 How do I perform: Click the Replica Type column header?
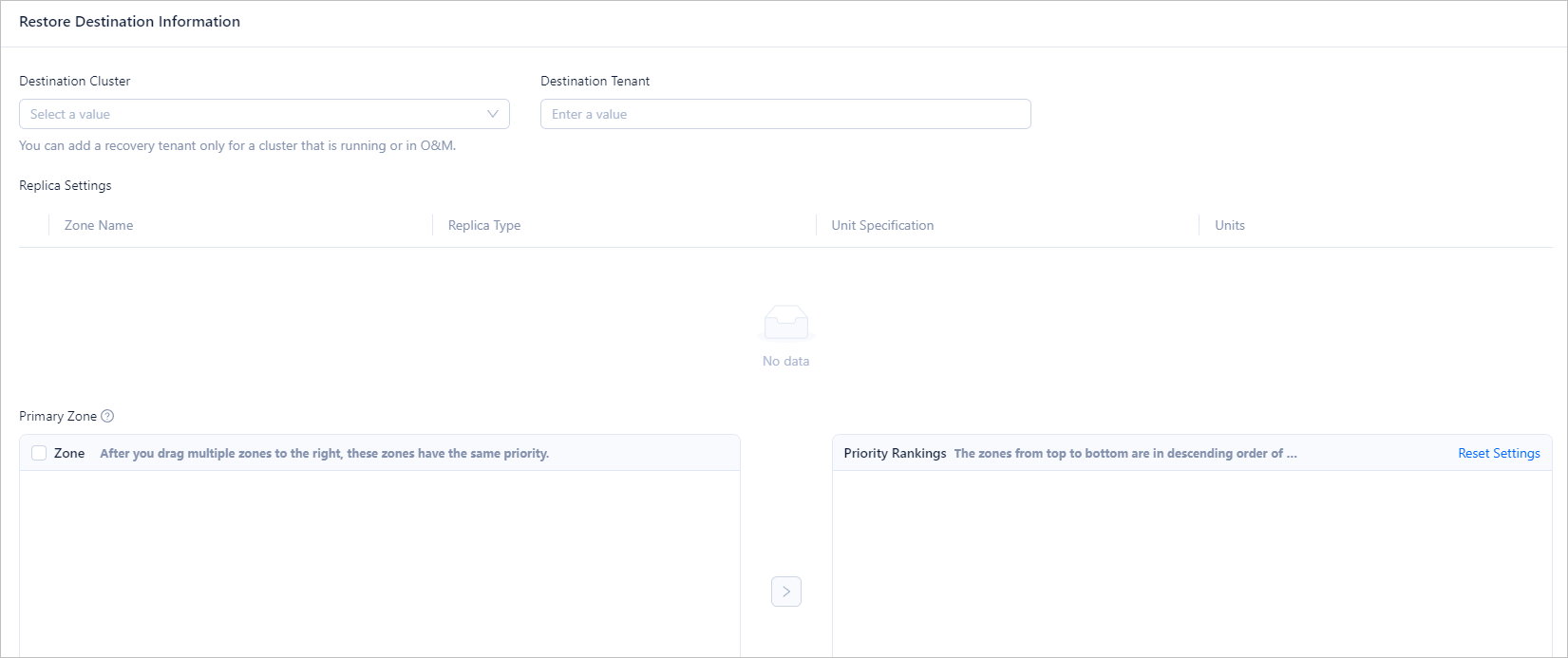(x=484, y=225)
